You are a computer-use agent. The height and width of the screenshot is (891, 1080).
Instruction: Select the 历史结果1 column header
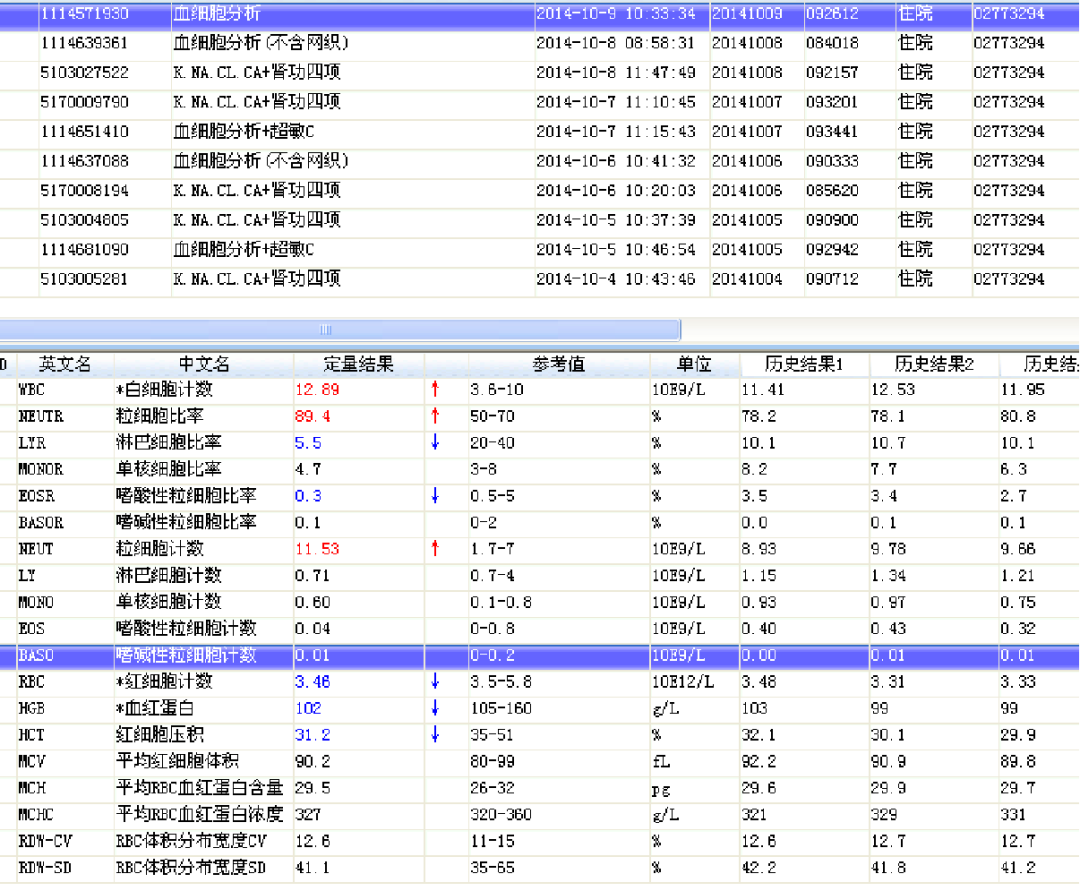pos(804,364)
